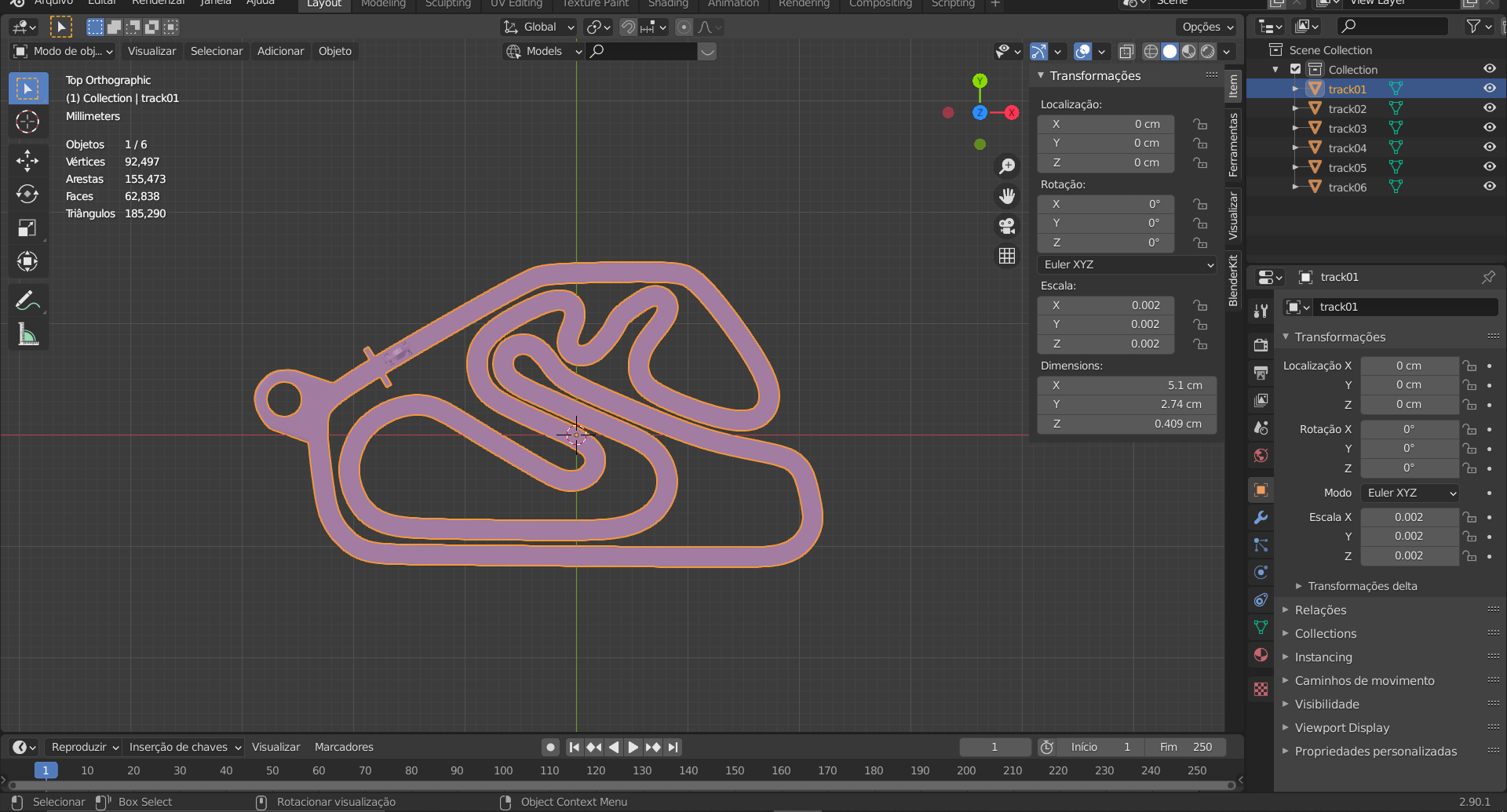Pick the Measure tool
The height and width of the screenshot is (812, 1507).
(27, 335)
